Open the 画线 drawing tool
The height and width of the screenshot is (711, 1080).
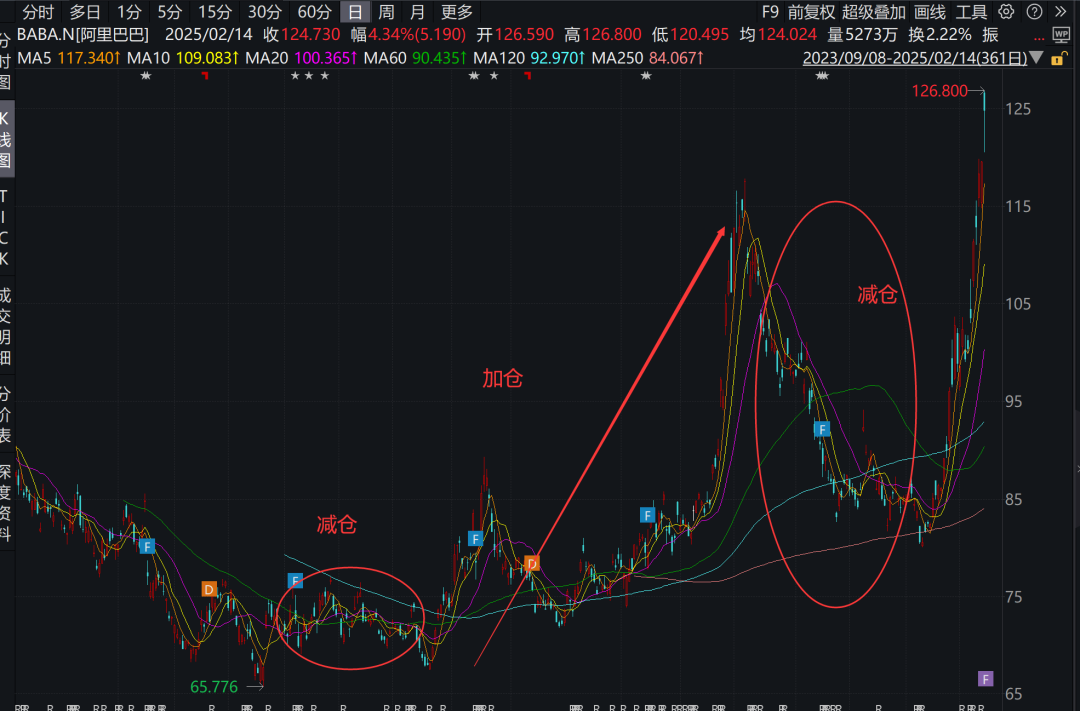pos(929,12)
